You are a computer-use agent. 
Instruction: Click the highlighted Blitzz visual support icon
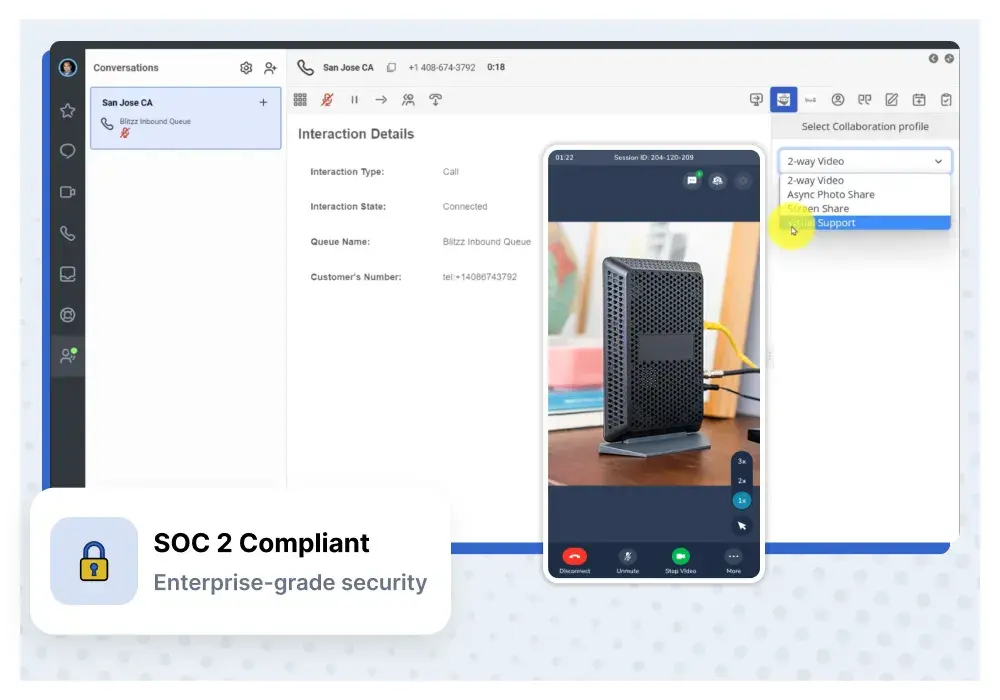(x=784, y=99)
